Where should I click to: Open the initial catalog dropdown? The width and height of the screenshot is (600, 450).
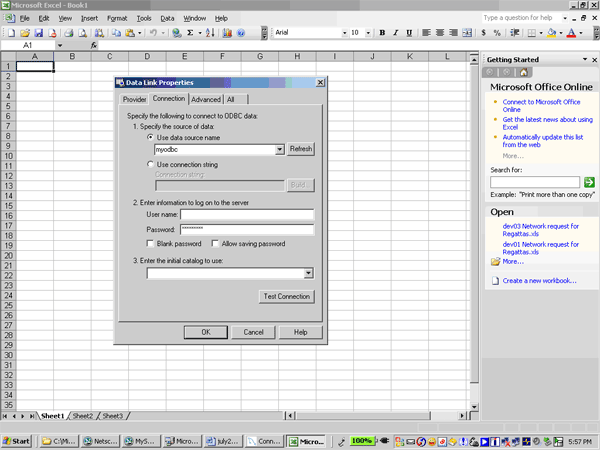[x=308, y=273]
